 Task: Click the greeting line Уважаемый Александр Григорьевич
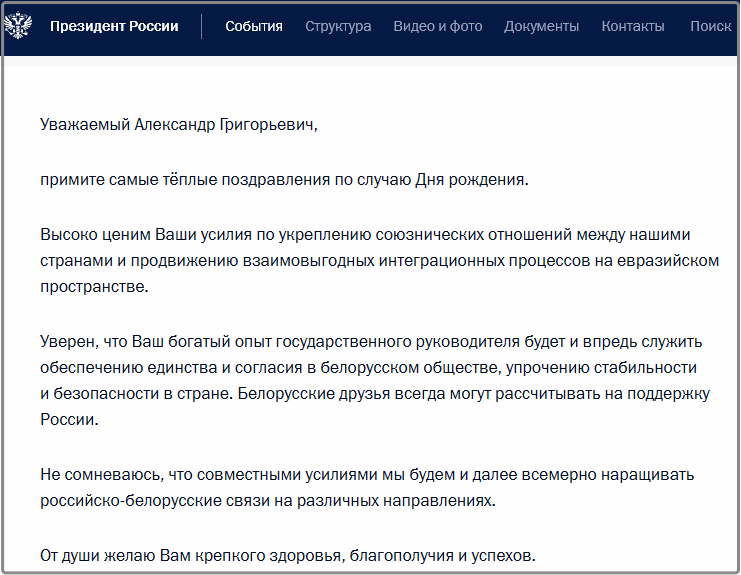pyautogui.click(x=179, y=125)
